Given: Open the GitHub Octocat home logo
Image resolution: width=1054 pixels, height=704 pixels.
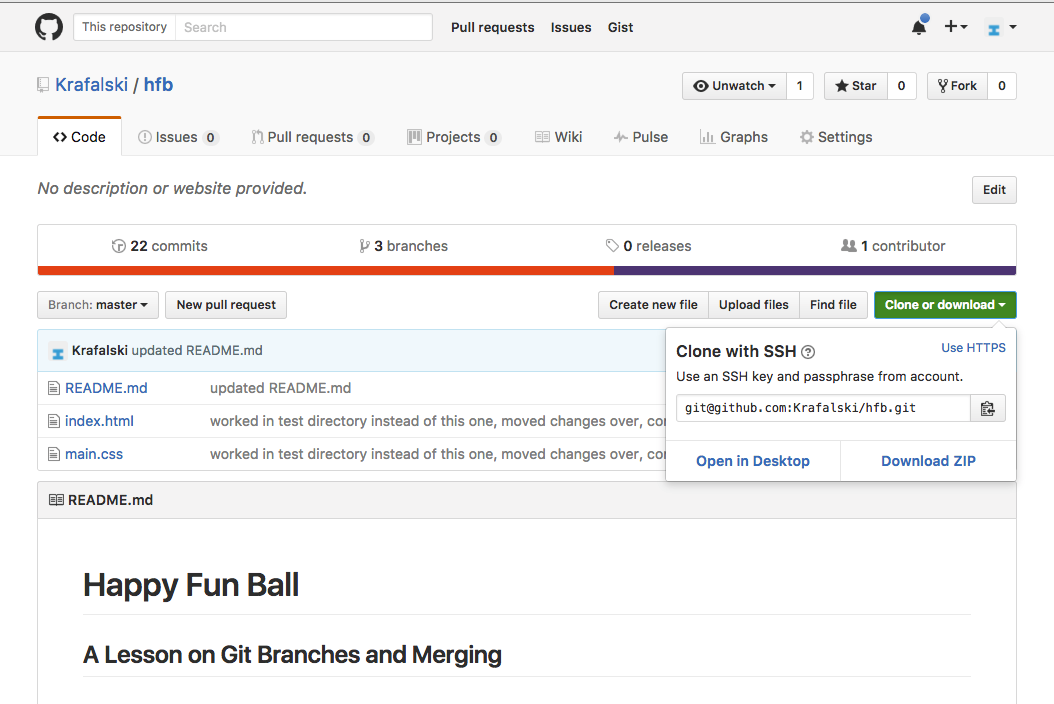Looking at the screenshot, I should point(48,28).
